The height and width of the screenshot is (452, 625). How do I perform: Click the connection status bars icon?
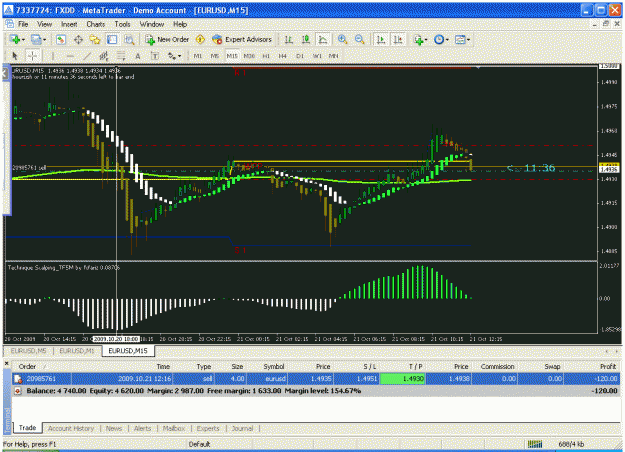535,444
